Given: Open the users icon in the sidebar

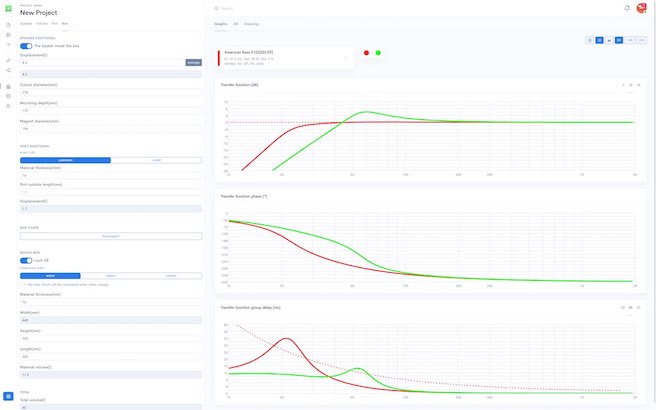Looking at the screenshot, I should [x=8, y=106].
